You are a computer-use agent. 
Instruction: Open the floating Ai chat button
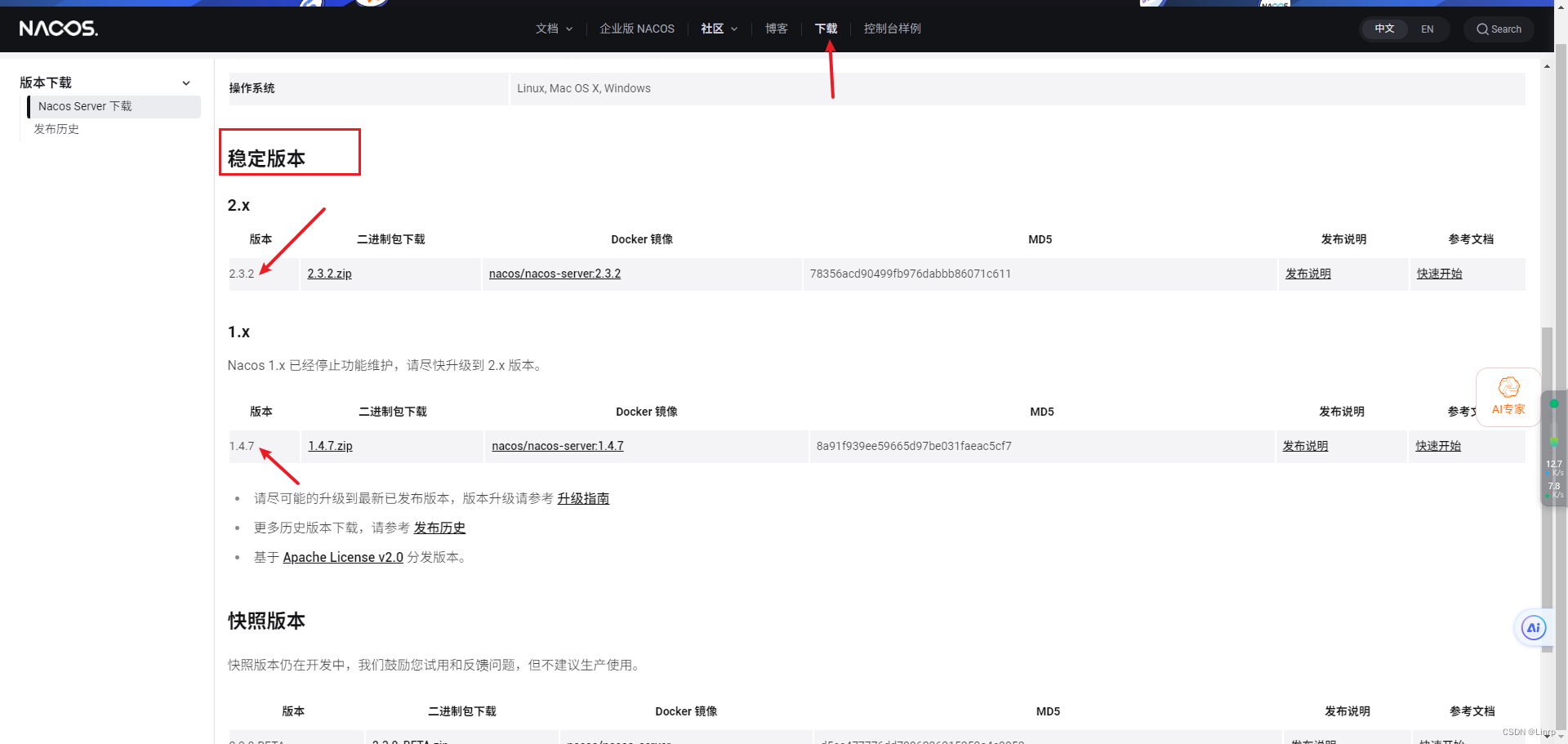click(1533, 627)
